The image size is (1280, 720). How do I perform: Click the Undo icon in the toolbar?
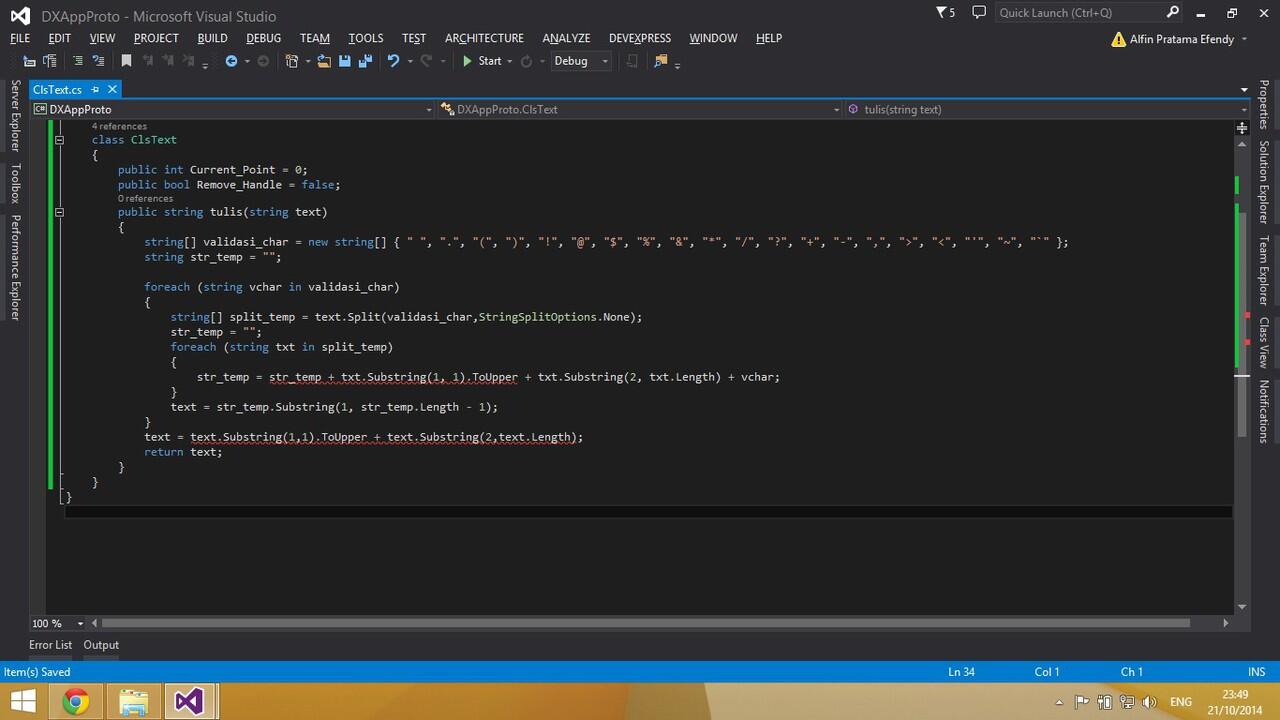[393, 61]
